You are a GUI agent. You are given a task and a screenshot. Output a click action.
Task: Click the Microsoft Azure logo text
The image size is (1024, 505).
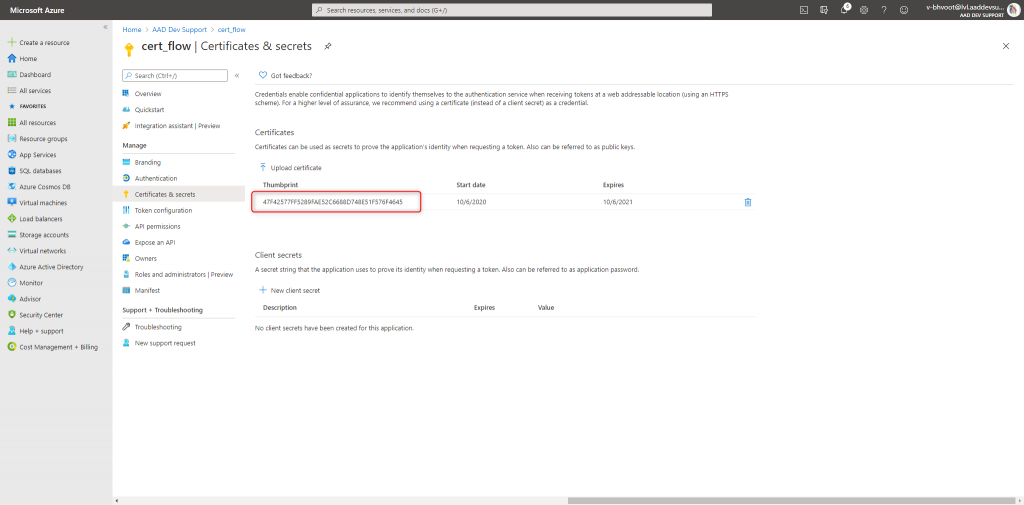point(37,10)
